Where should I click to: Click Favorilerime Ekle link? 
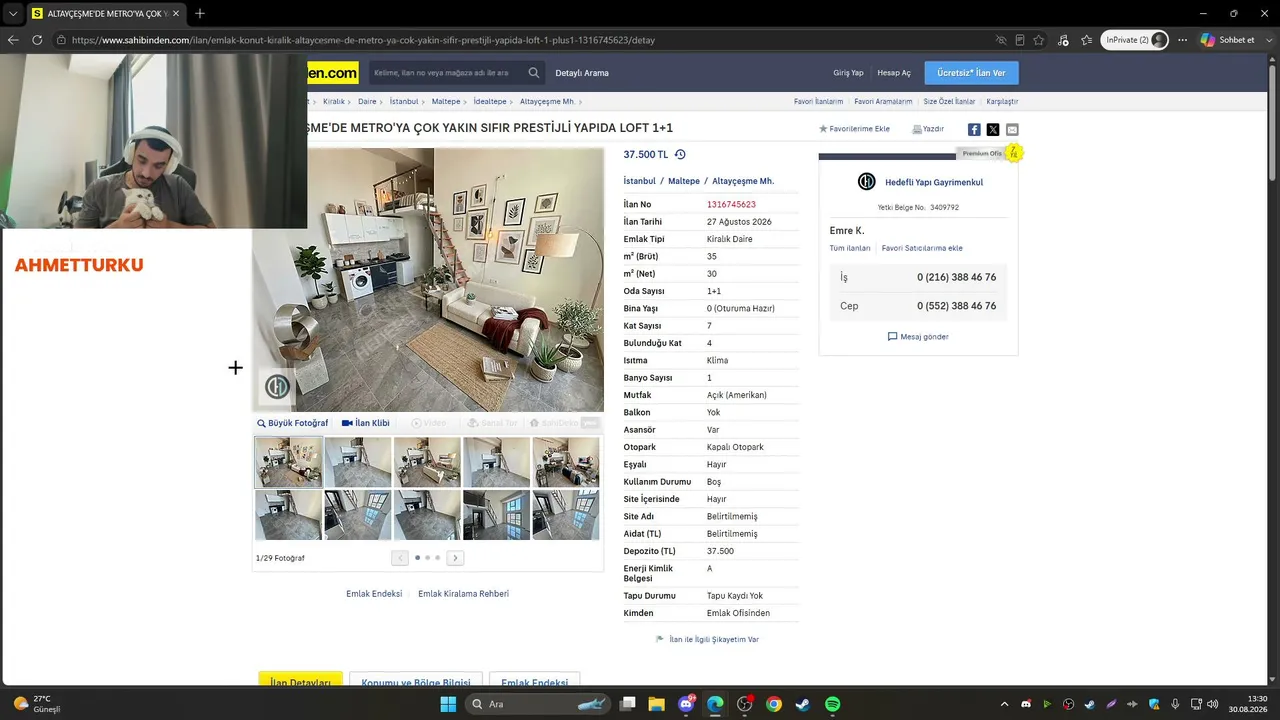pos(855,129)
